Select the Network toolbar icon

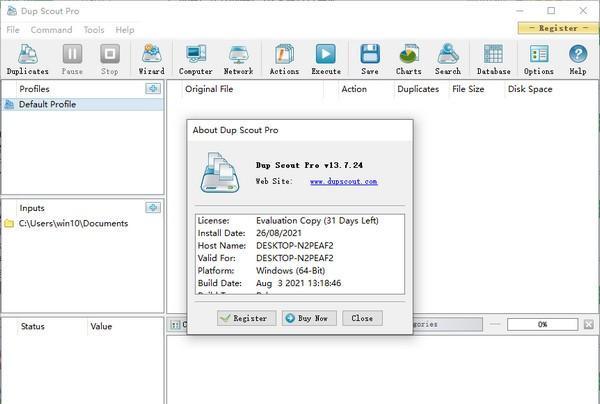tap(238, 59)
